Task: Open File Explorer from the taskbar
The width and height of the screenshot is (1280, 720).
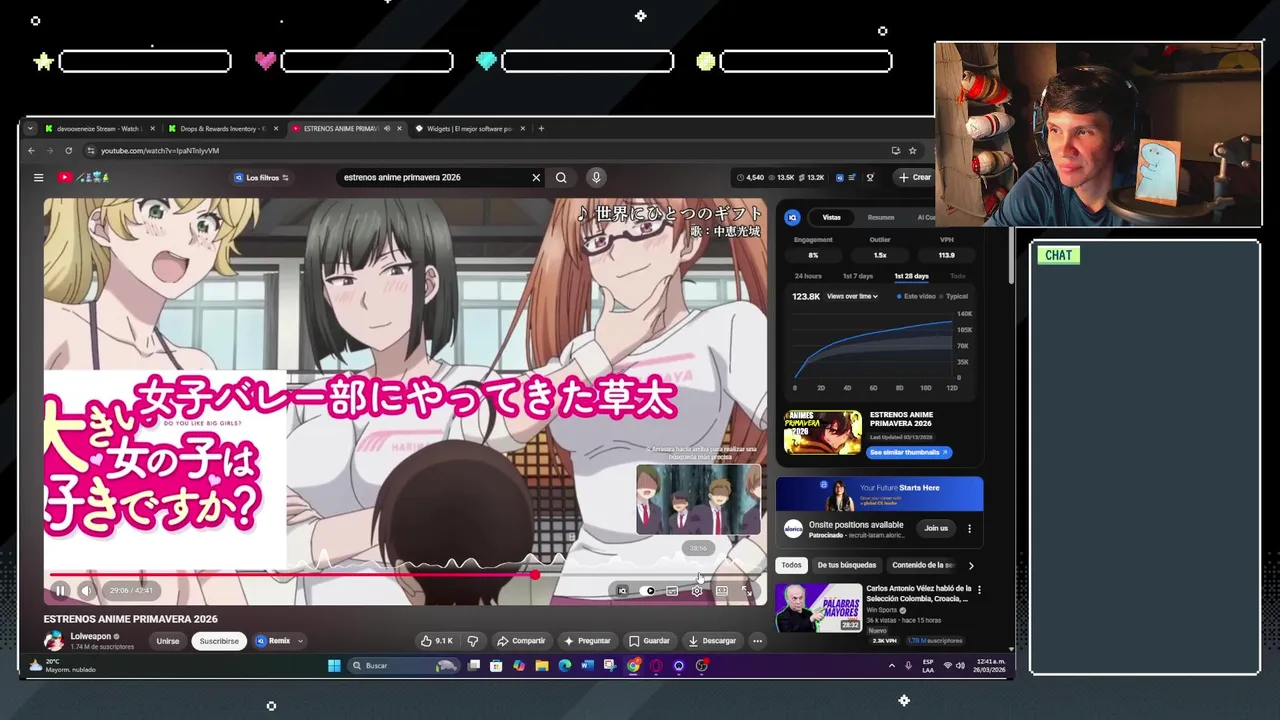Action: tap(541, 666)
